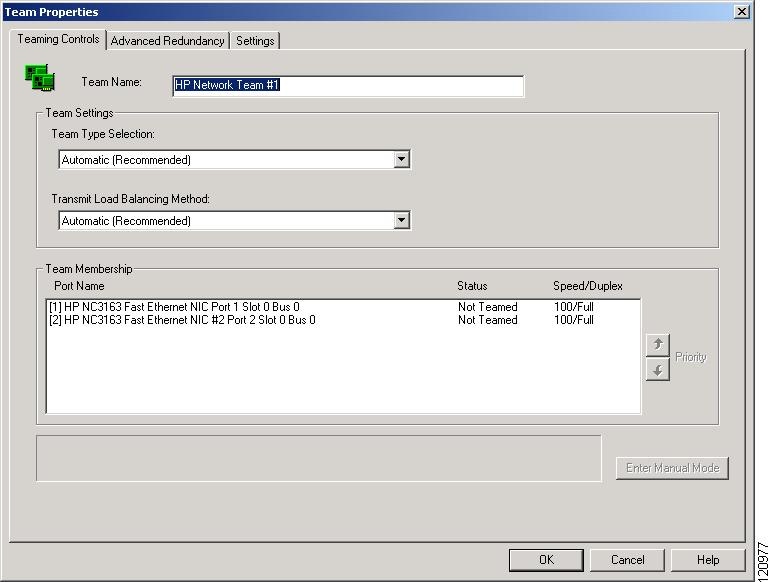Click the Port Name column header
The height and width of the screenshot is (582, 770).
pos(79,286)
